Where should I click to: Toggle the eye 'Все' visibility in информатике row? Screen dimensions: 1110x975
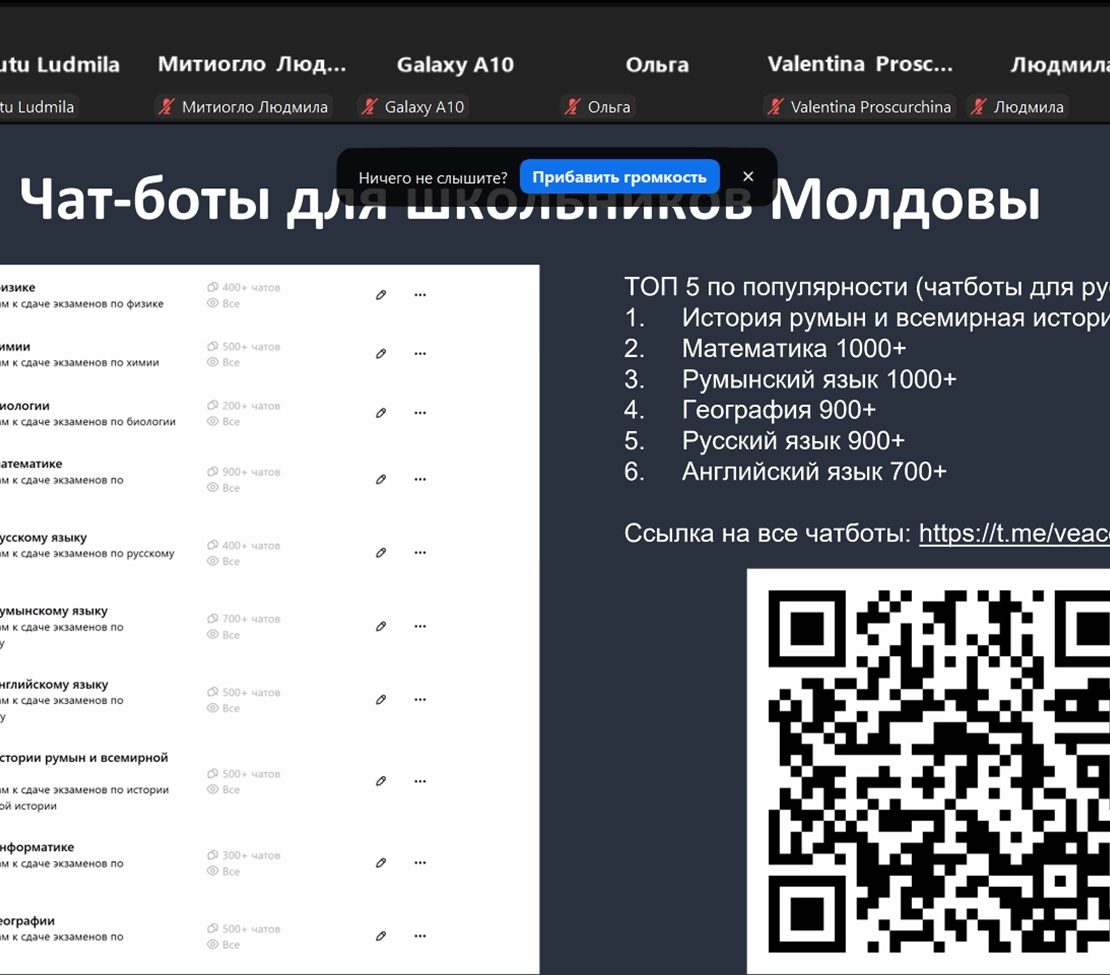coord(223,871)
